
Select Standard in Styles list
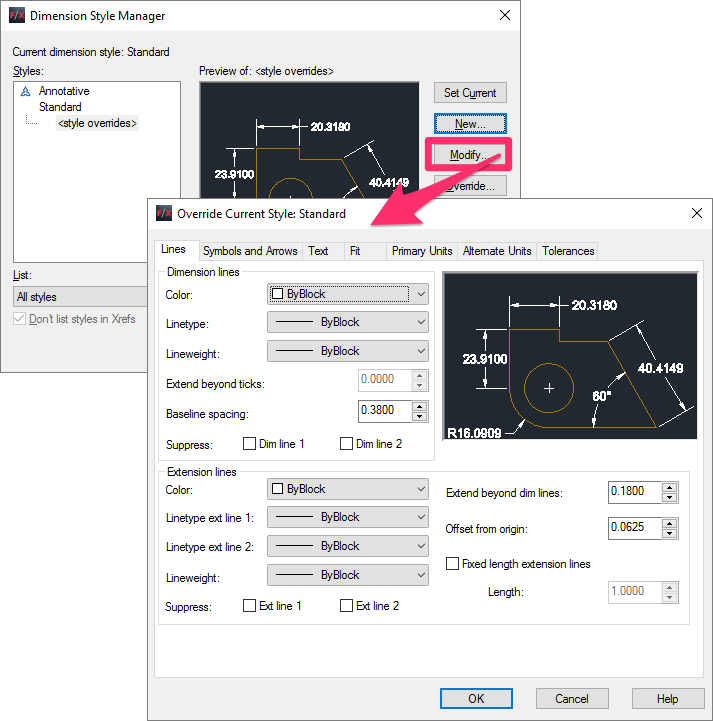tap(60, 107)
